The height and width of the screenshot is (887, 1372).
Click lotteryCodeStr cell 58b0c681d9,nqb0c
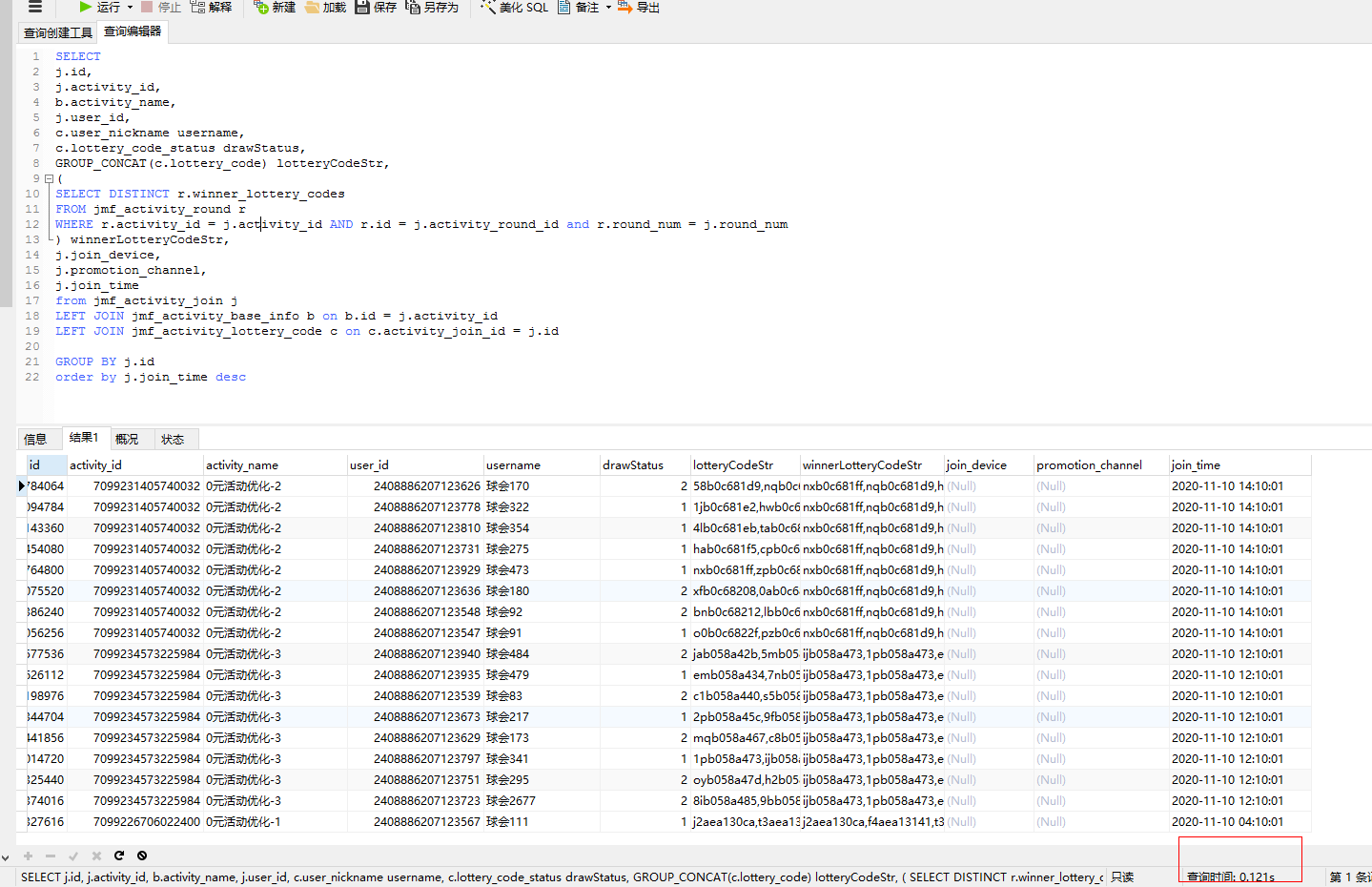746,486
